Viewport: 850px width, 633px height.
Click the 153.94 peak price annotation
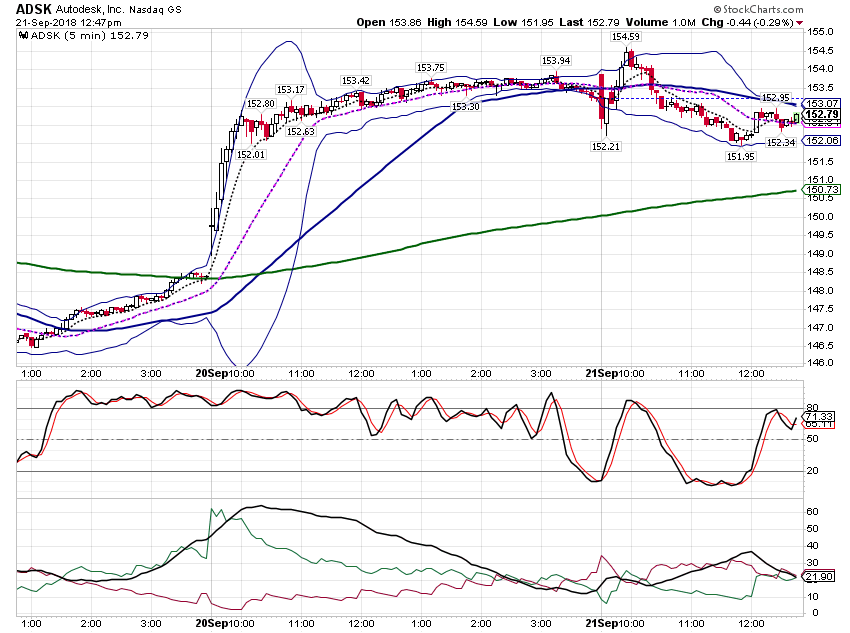click(x=556, y=61)
